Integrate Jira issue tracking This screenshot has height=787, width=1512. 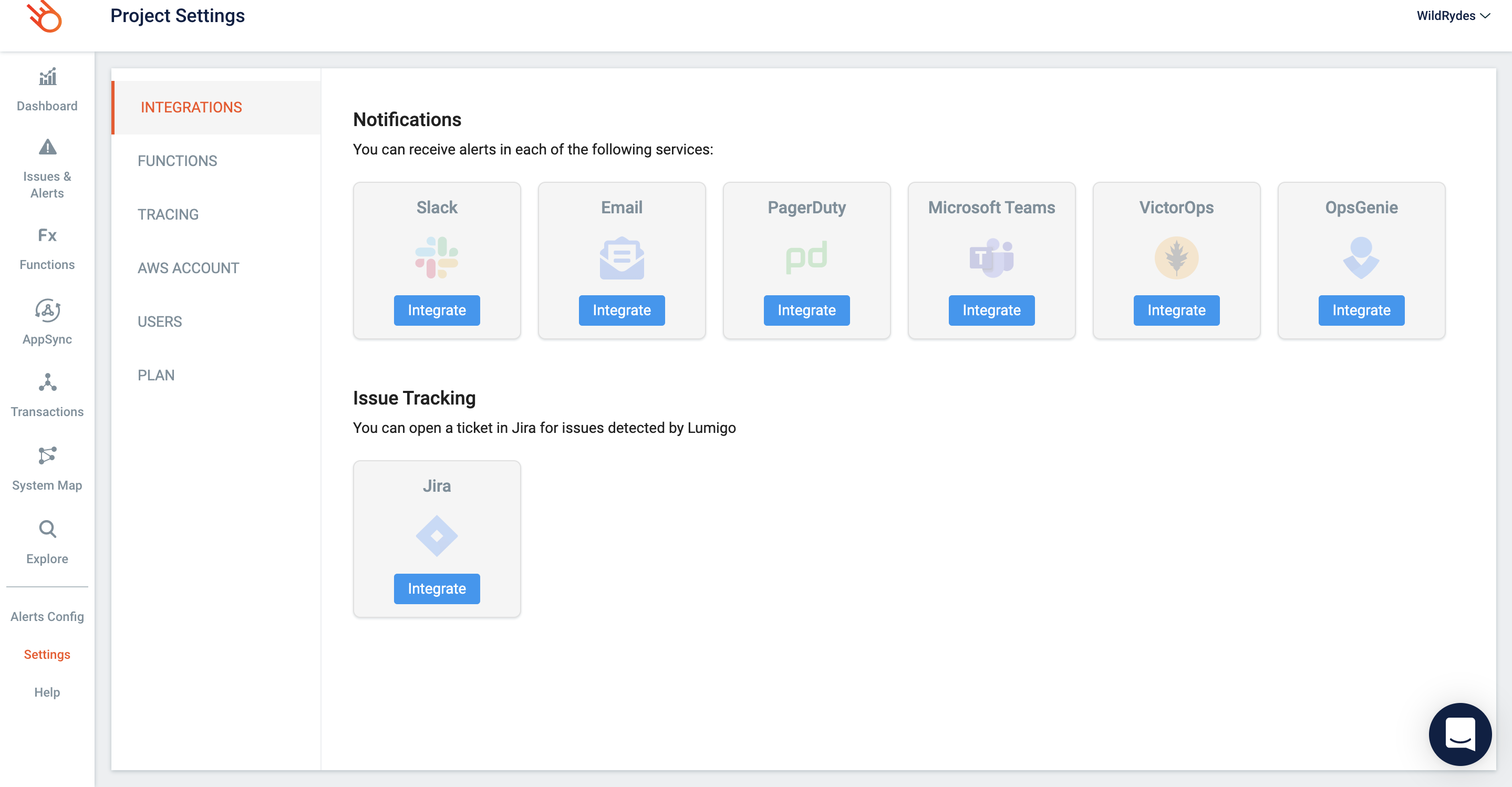[x=437, y=588]
